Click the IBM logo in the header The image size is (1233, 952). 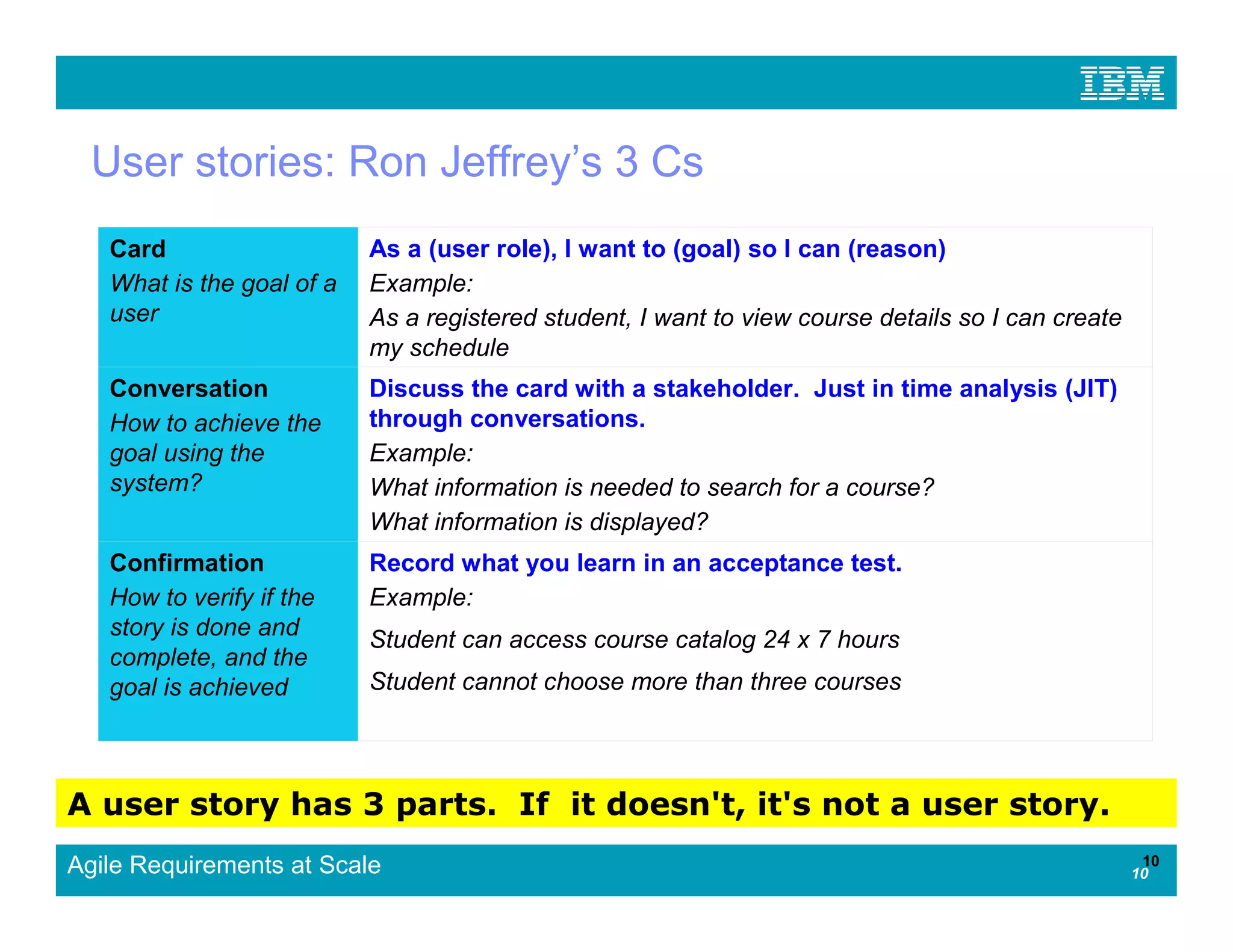(x=1122, y=83)
